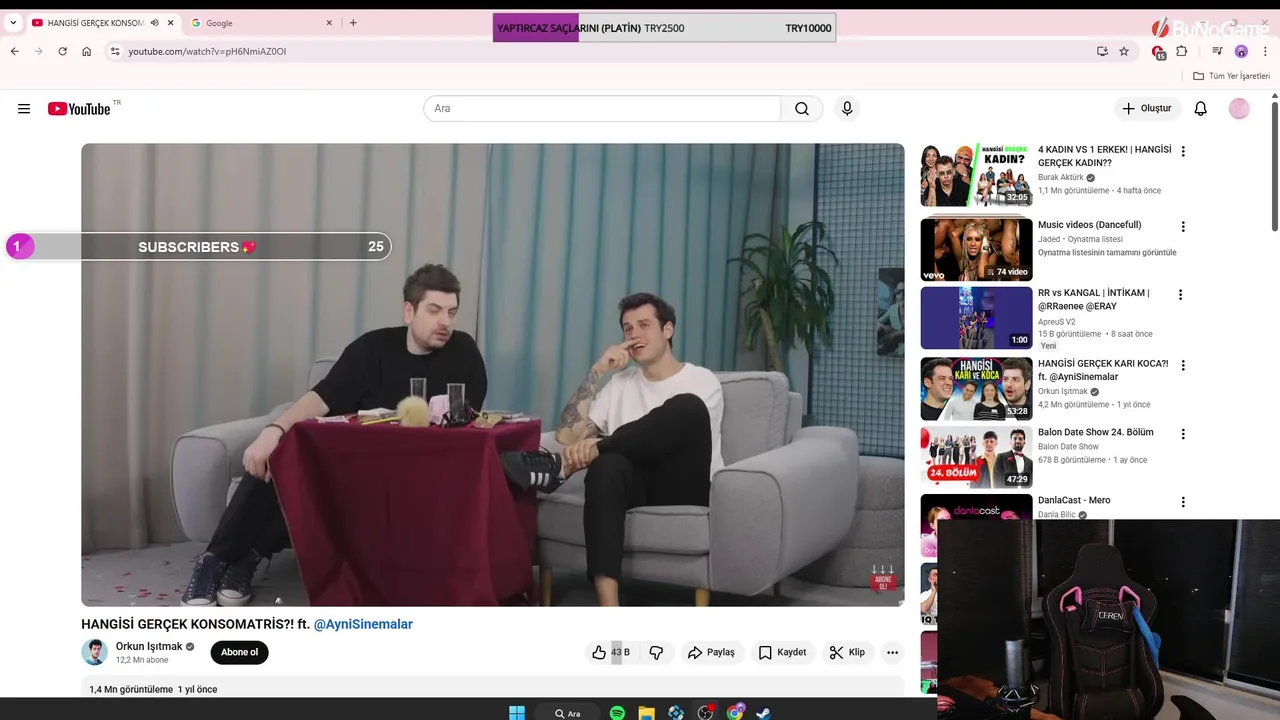The height and width of the screenshot is (720, 1280).
Task: Click the page vertical scrollbar
Action: click(1274, 165)
